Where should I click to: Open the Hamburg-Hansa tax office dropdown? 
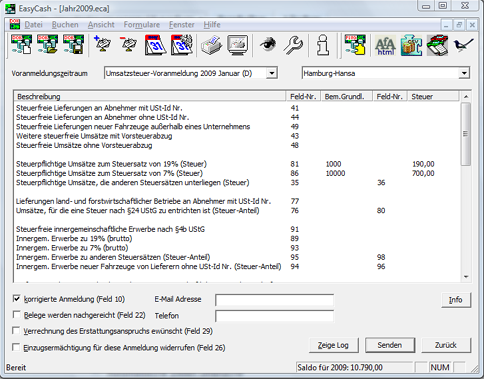(x=464, y=73)
